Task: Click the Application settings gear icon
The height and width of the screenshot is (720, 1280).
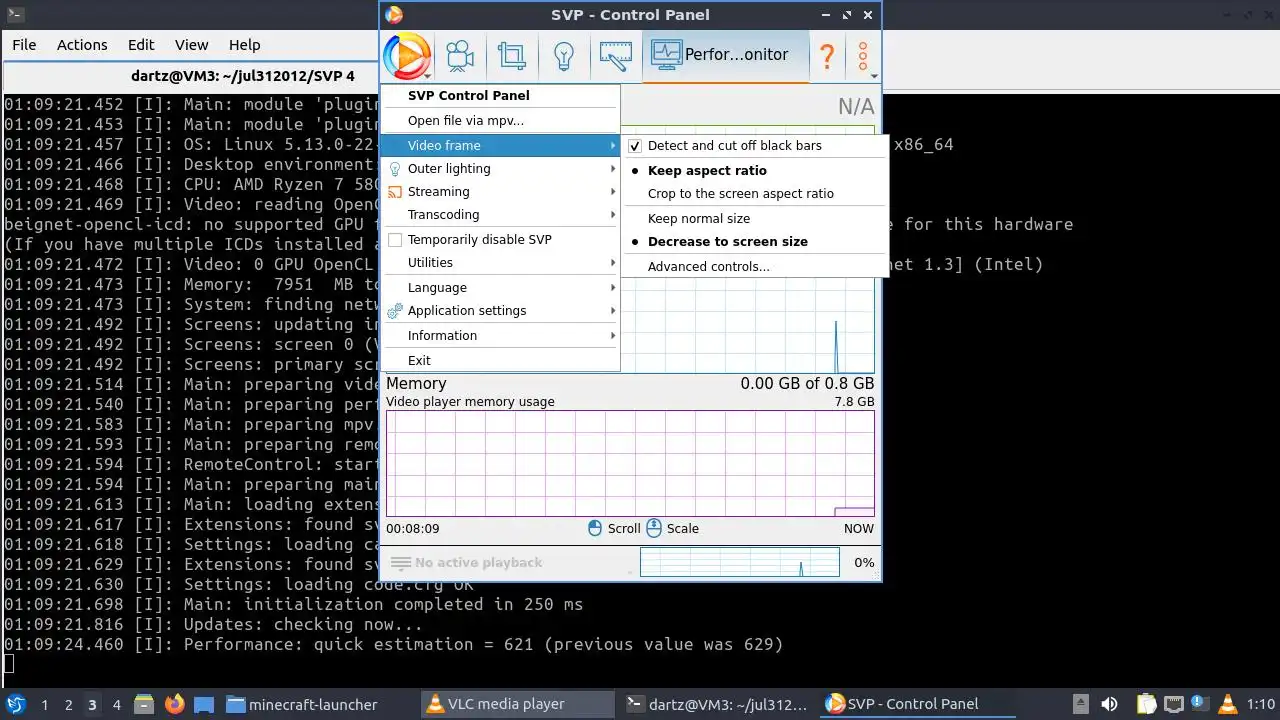Action: coord(395,310)
